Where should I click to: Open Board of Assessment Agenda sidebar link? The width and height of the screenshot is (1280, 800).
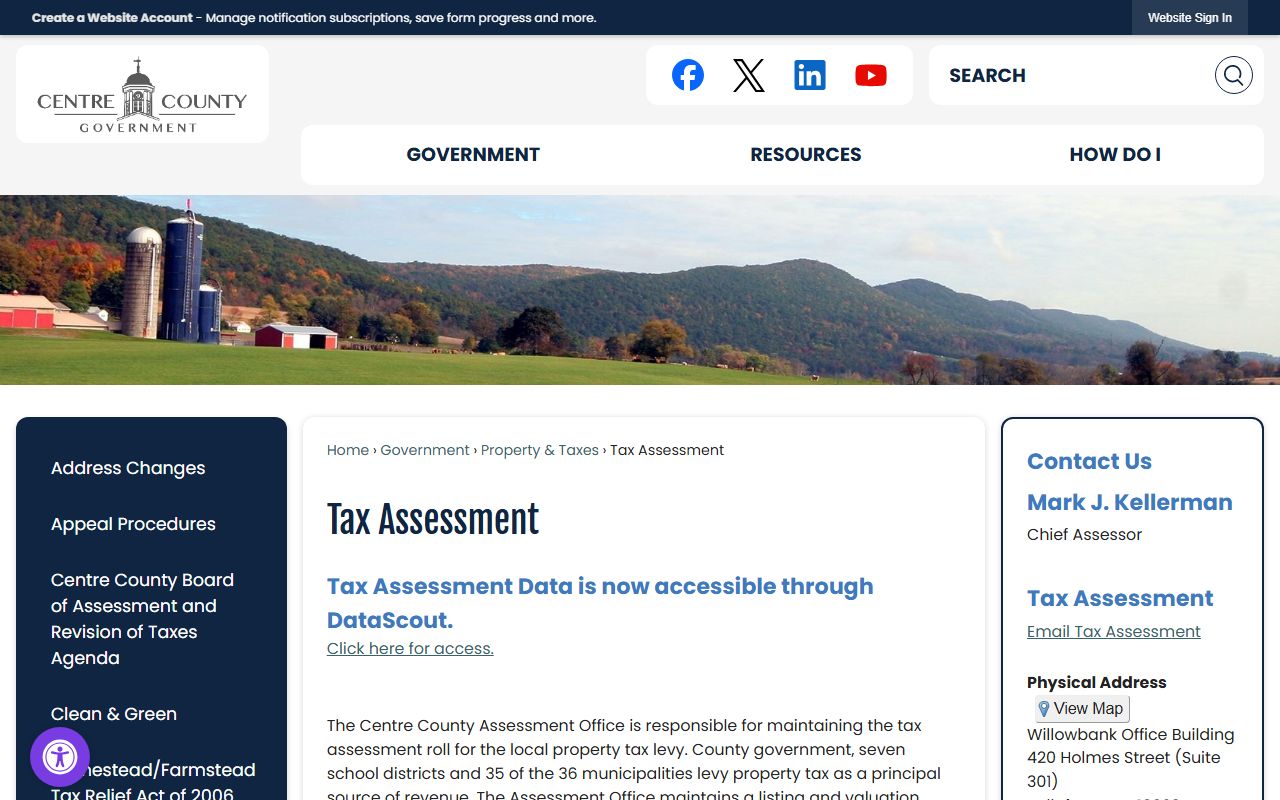(x=142, y=619)
